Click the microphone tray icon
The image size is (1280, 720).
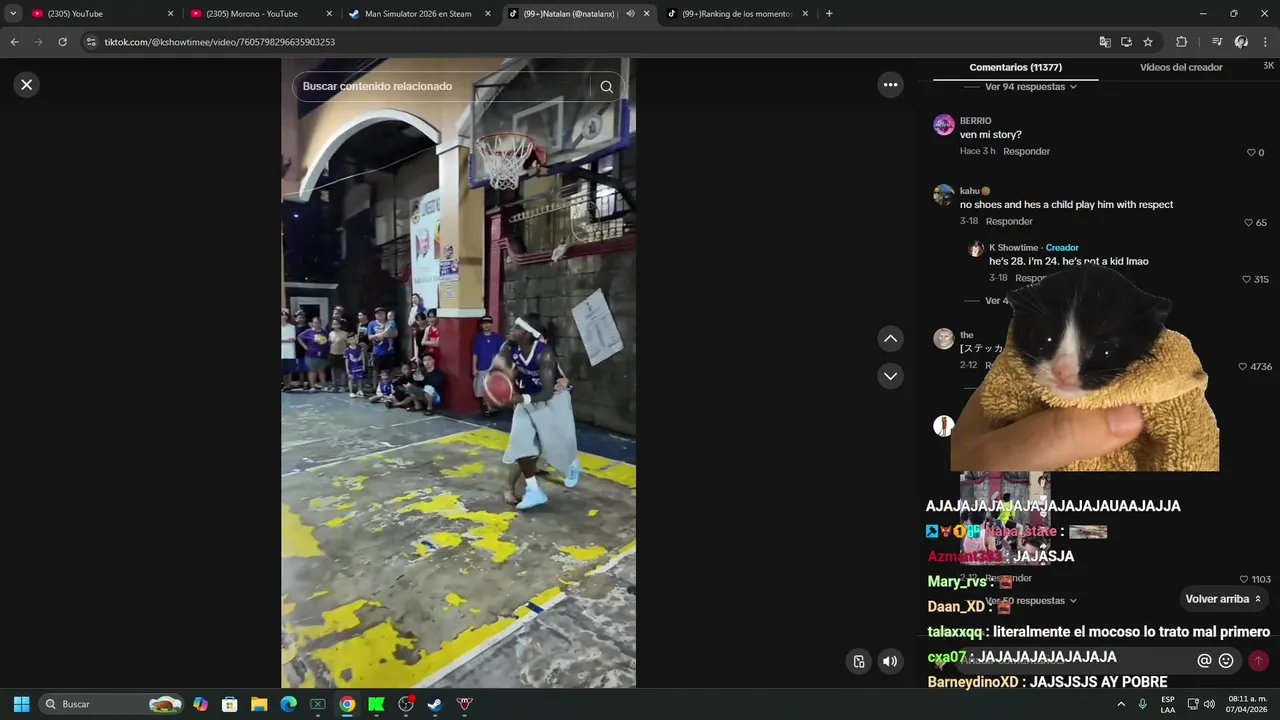click(x=1143, y=704)
